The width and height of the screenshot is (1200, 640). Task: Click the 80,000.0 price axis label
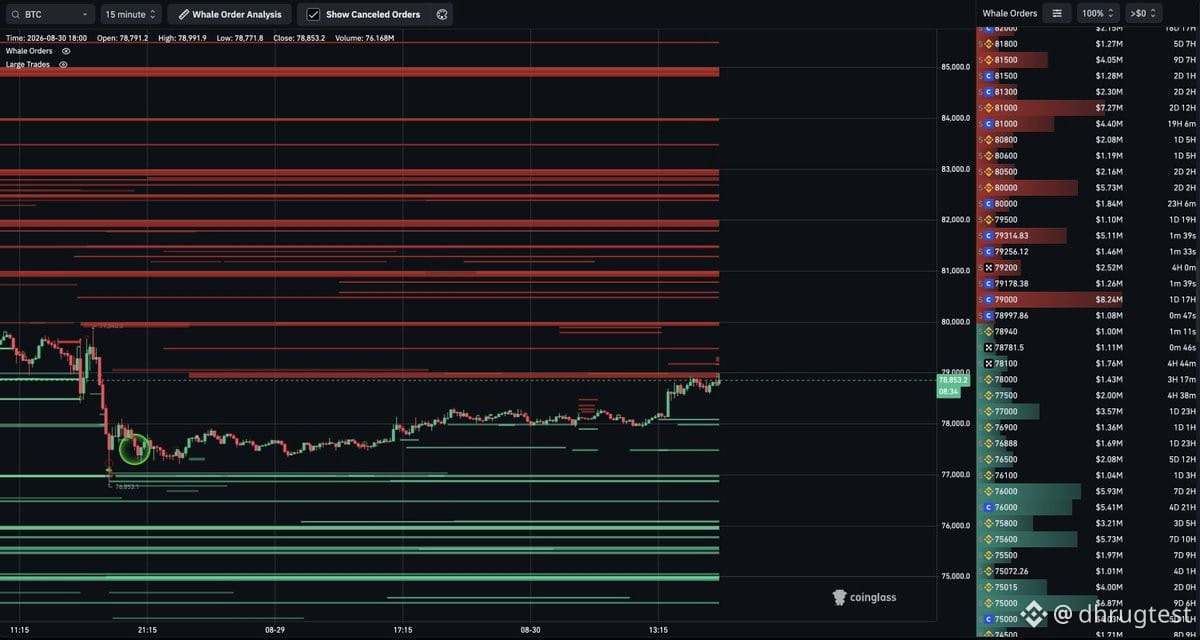click(x=955, y=322)
